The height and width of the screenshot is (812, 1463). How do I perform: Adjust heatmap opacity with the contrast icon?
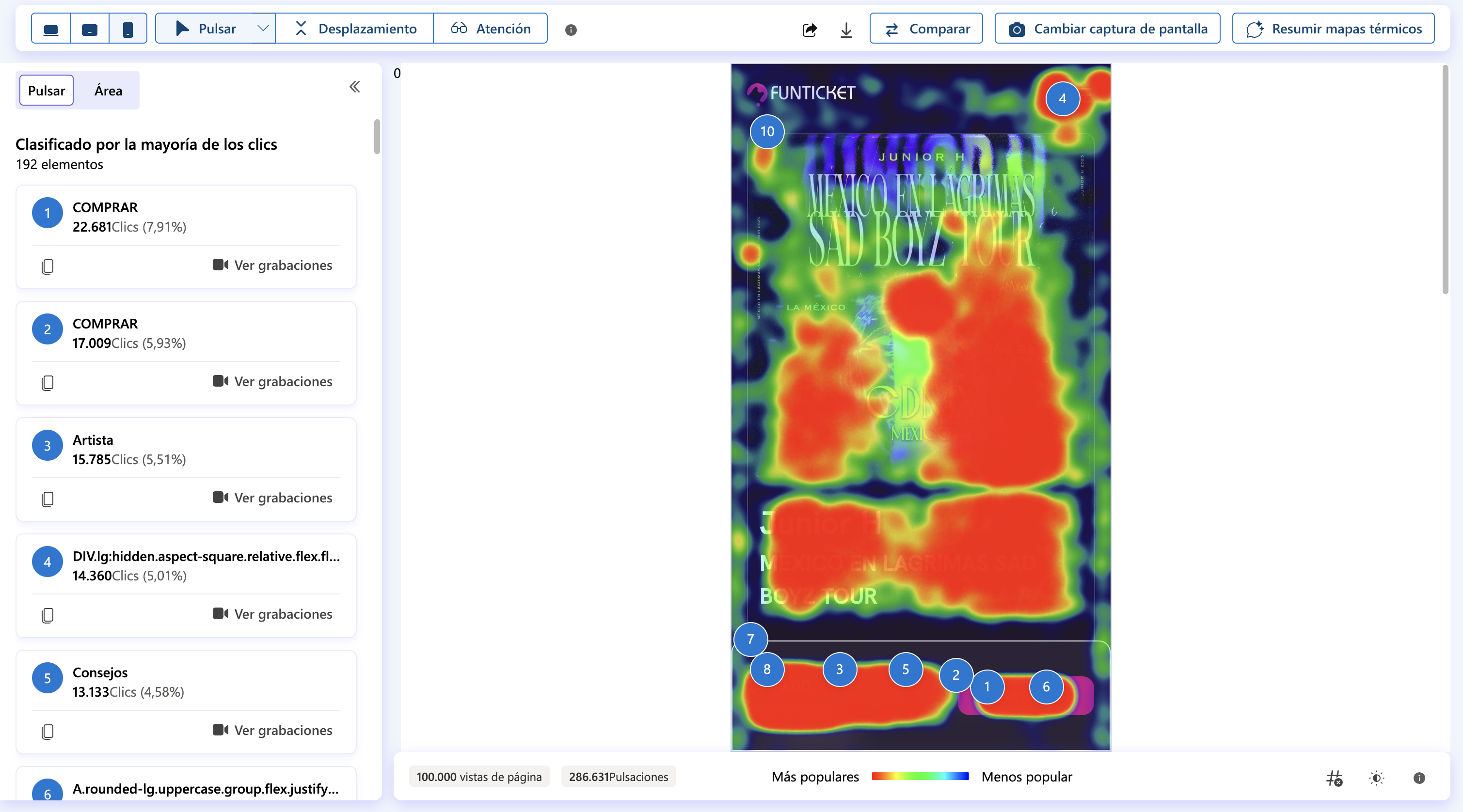(1377, 778)
